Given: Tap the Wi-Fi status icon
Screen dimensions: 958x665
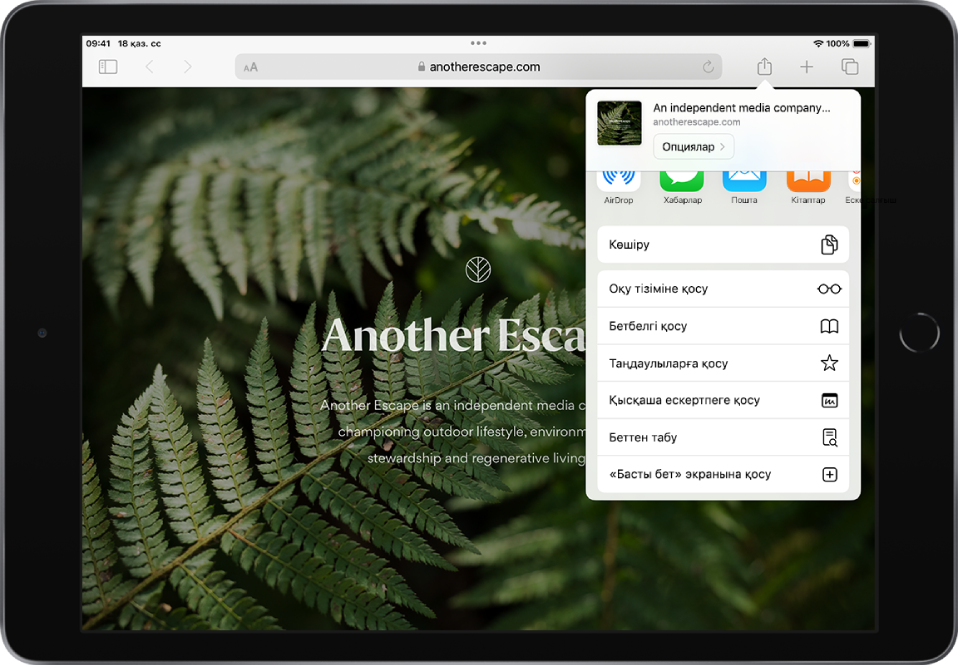Looking at the screenshot, I should pyautogui.click(x=818, y=43).
